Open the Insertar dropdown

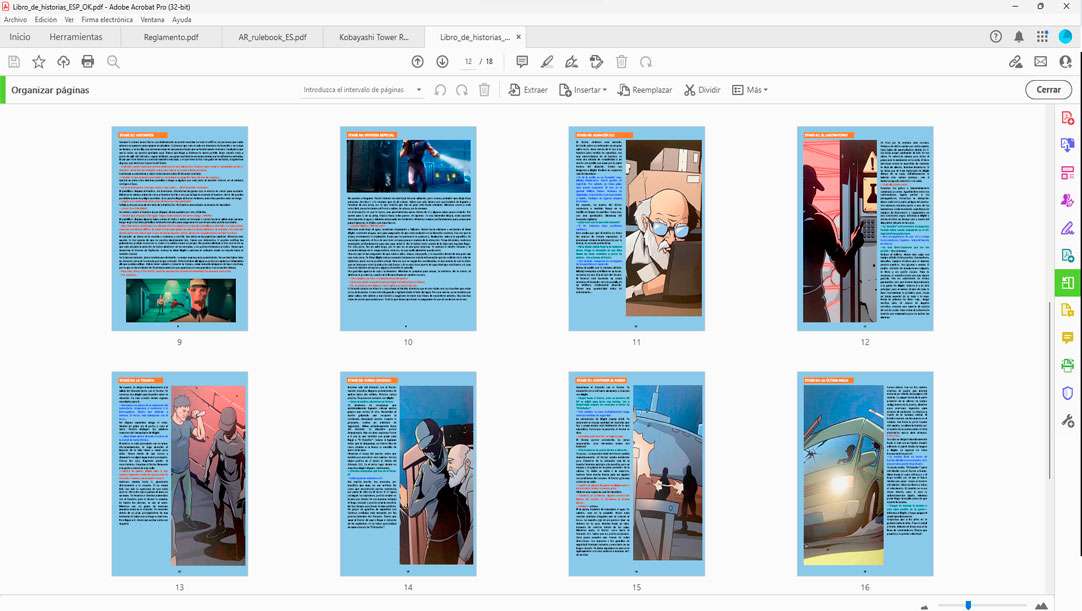(x=583, y=90)
